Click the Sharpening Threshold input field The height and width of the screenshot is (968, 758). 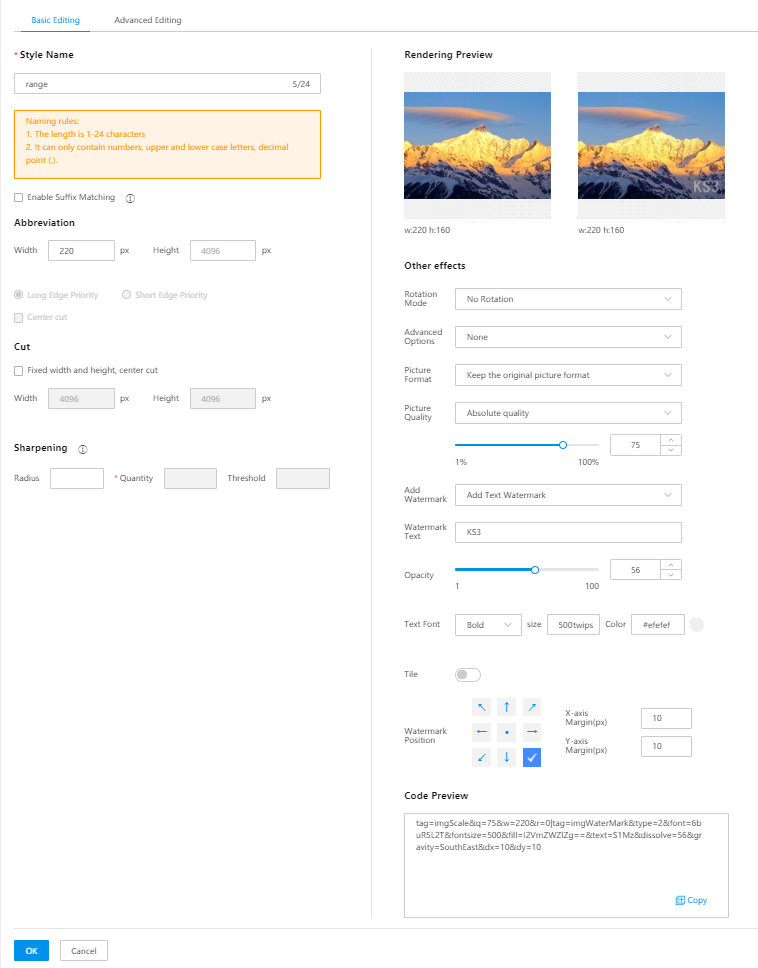tap(303, 478)
